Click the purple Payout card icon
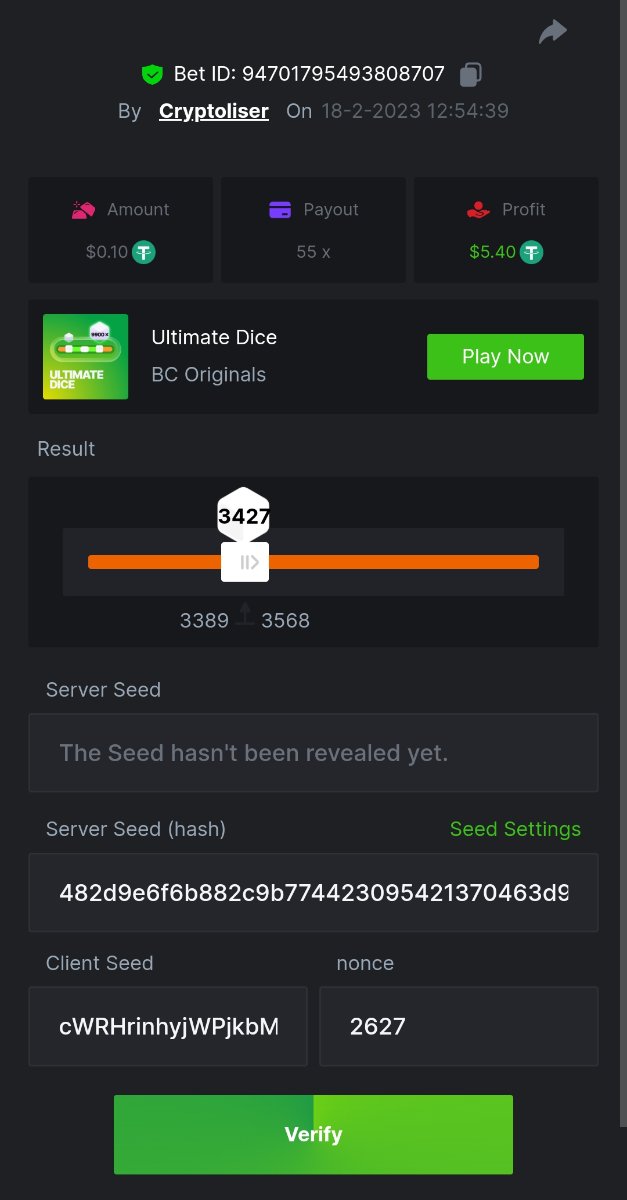This screenshot has height=1200, width=627. tap(280, 210)
